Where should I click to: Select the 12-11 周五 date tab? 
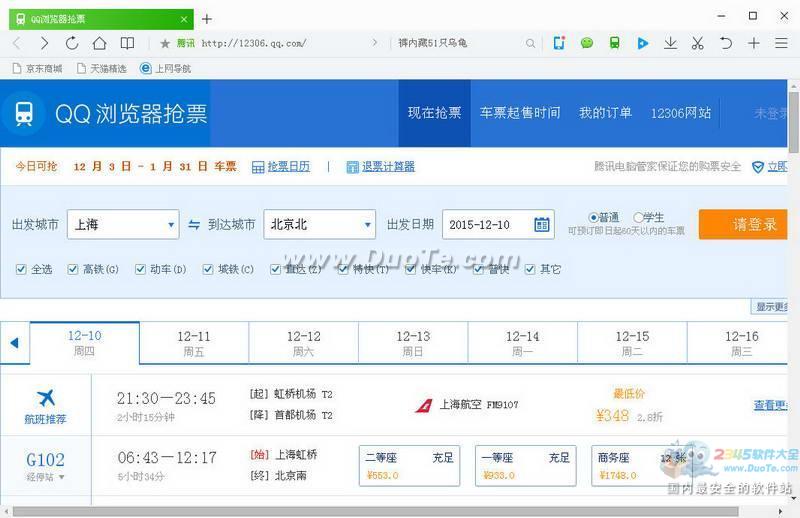click(194, 343)
